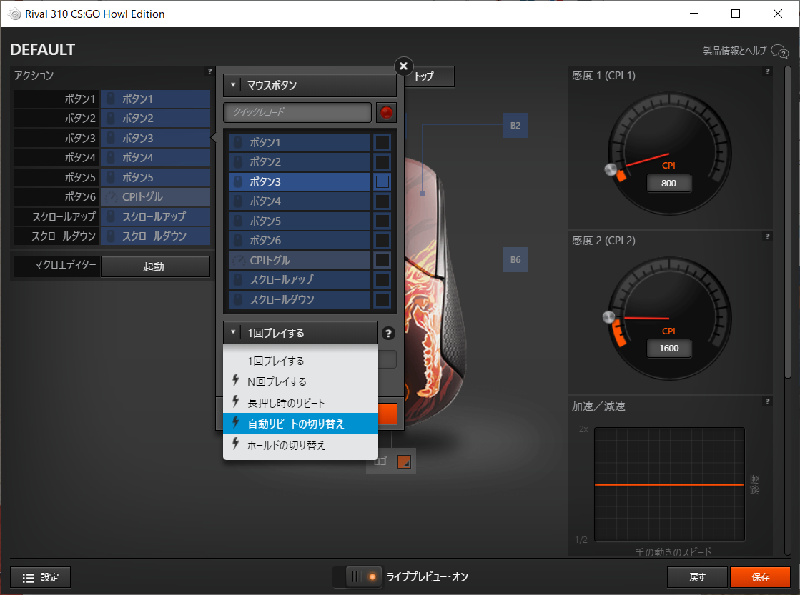This screenshot has width=800, height=595.
Task: Choose 自動リピートの切り替え option
Action: click(301, 424)
